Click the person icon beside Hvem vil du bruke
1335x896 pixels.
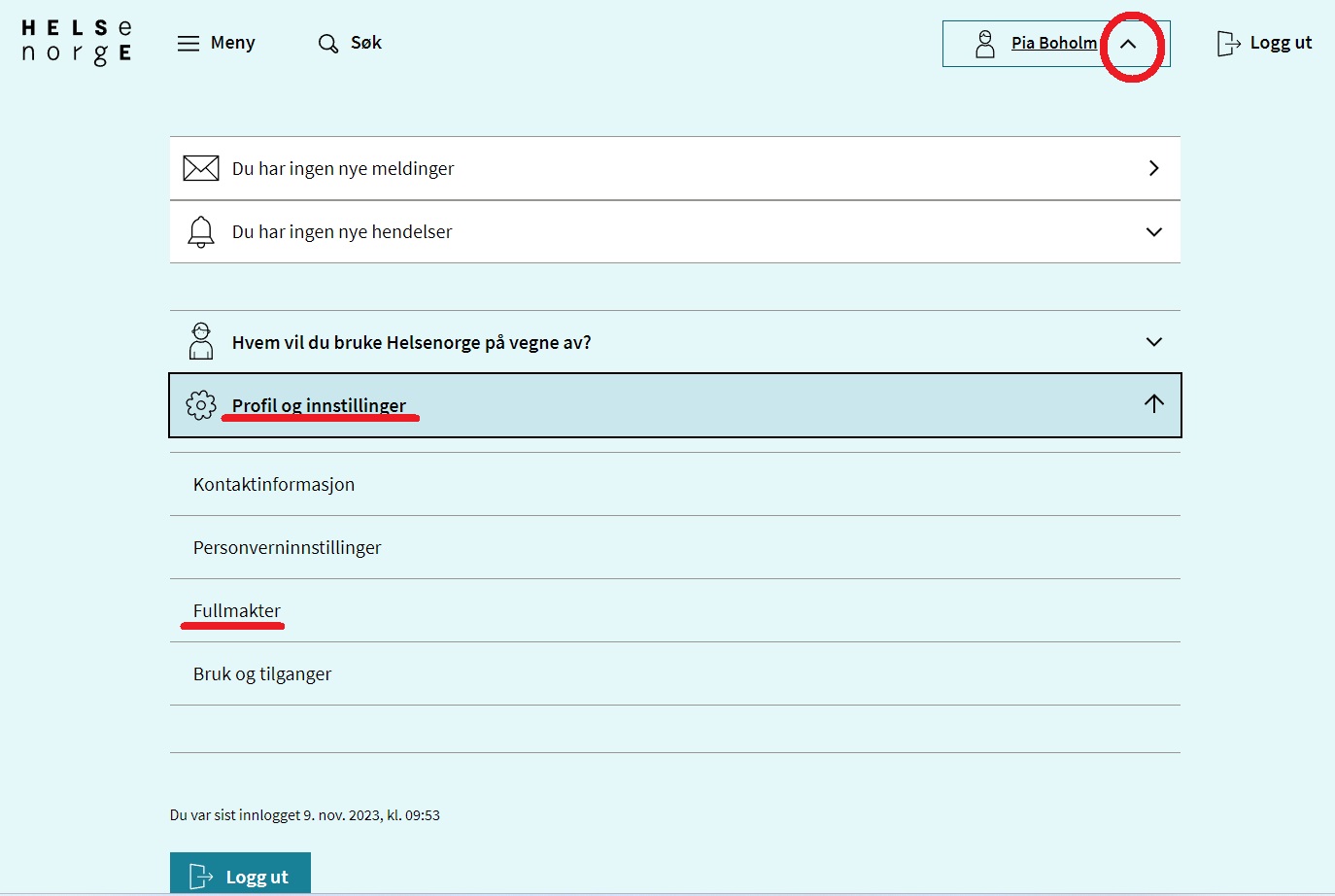201,342
